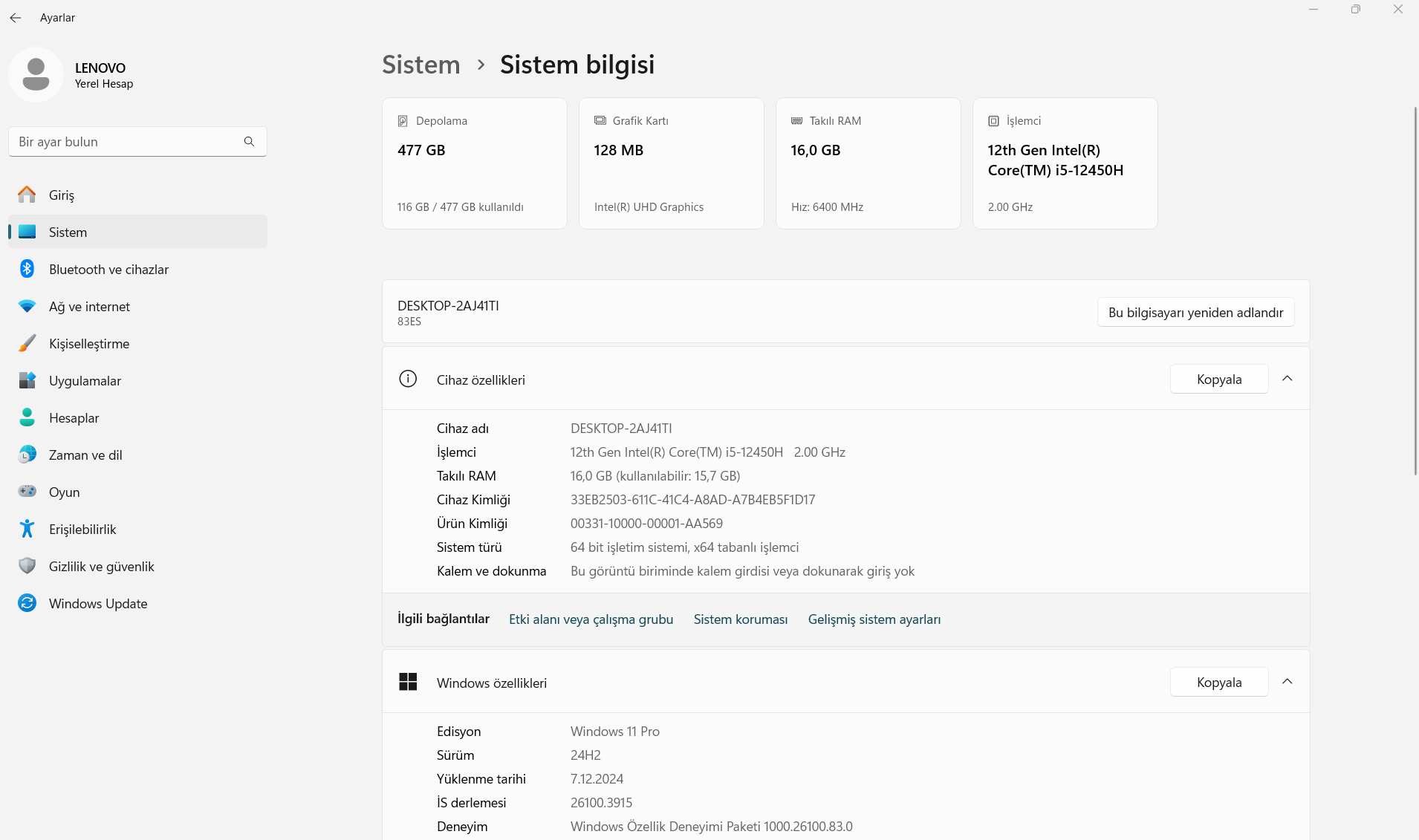This screenshot has width=1419, height=840.
Task: Open Windows Update page
Action: click(x=137, y=603)
